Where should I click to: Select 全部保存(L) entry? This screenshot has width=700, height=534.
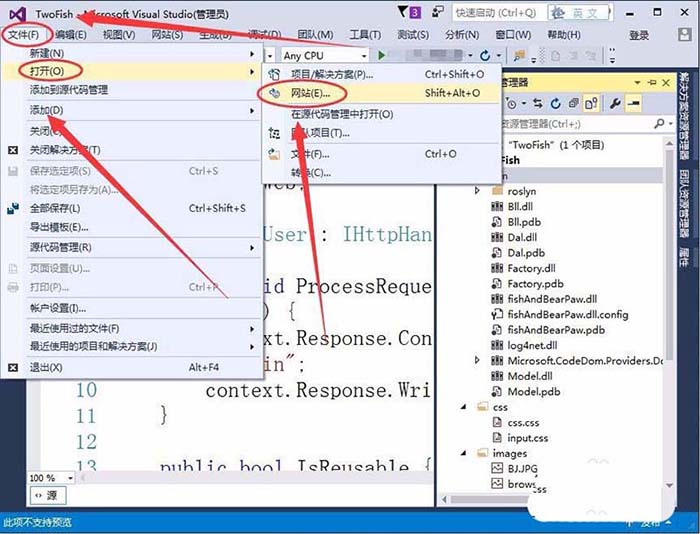click(x=143, y=208)
